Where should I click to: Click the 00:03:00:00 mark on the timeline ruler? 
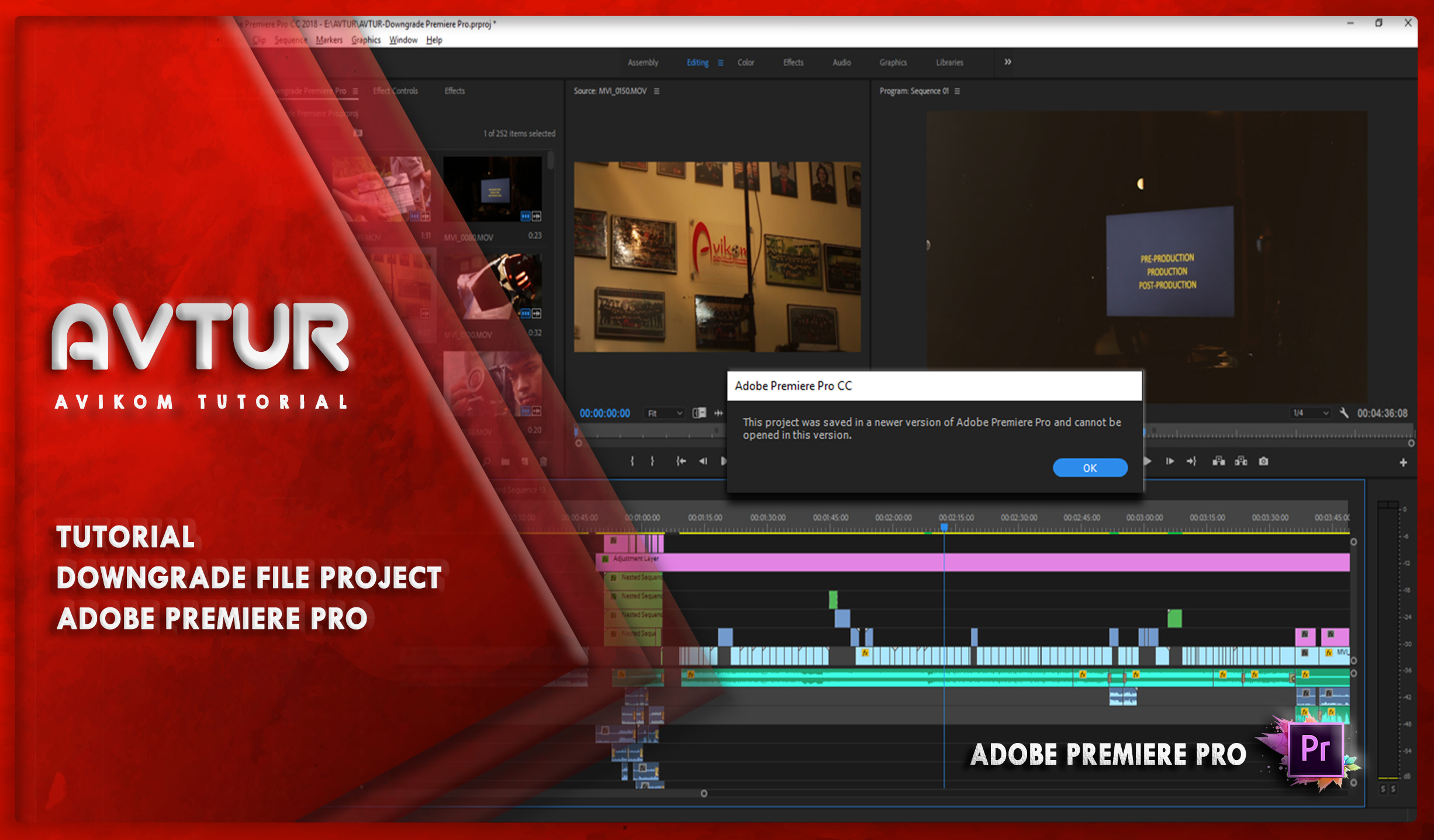coord(1145,517)
